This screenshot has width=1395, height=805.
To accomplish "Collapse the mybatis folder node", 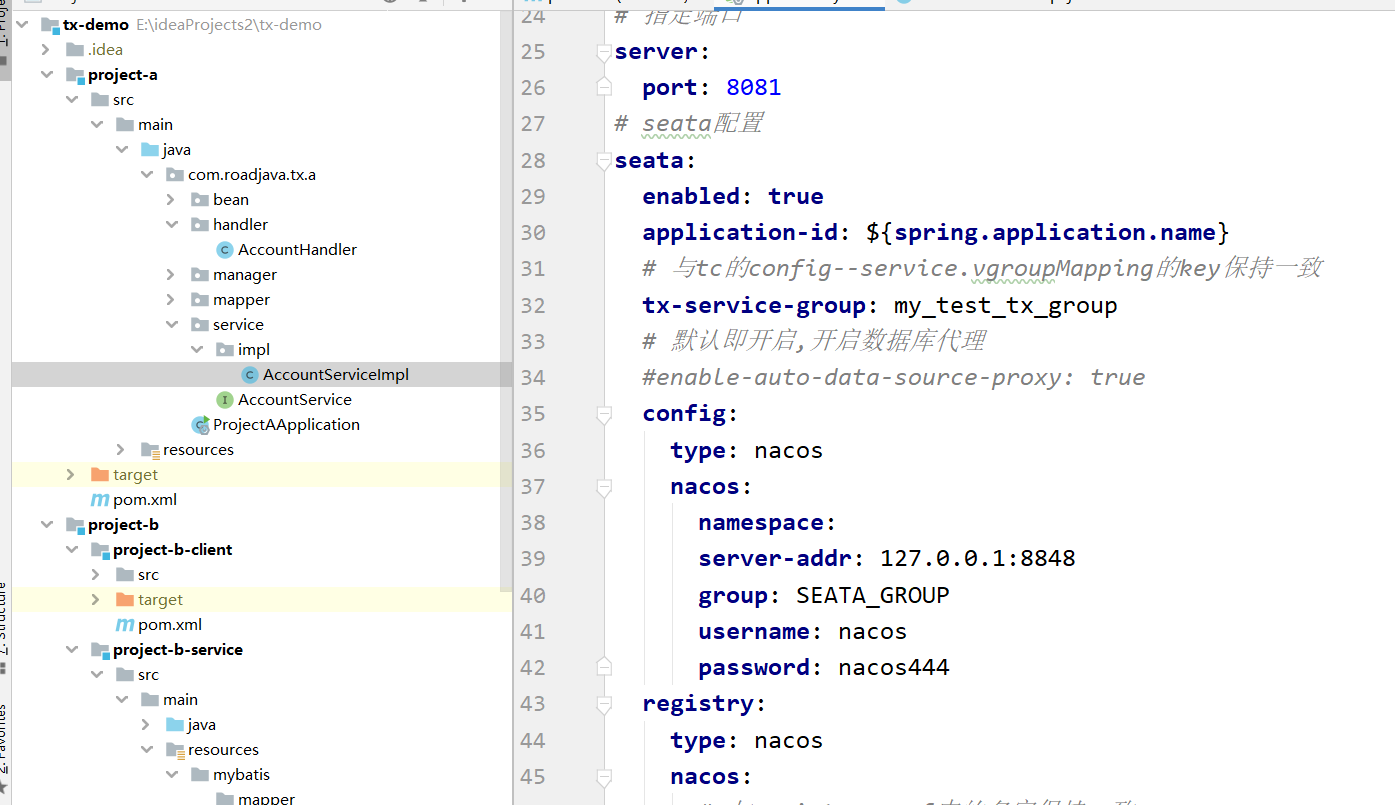I will pos(171,774).
